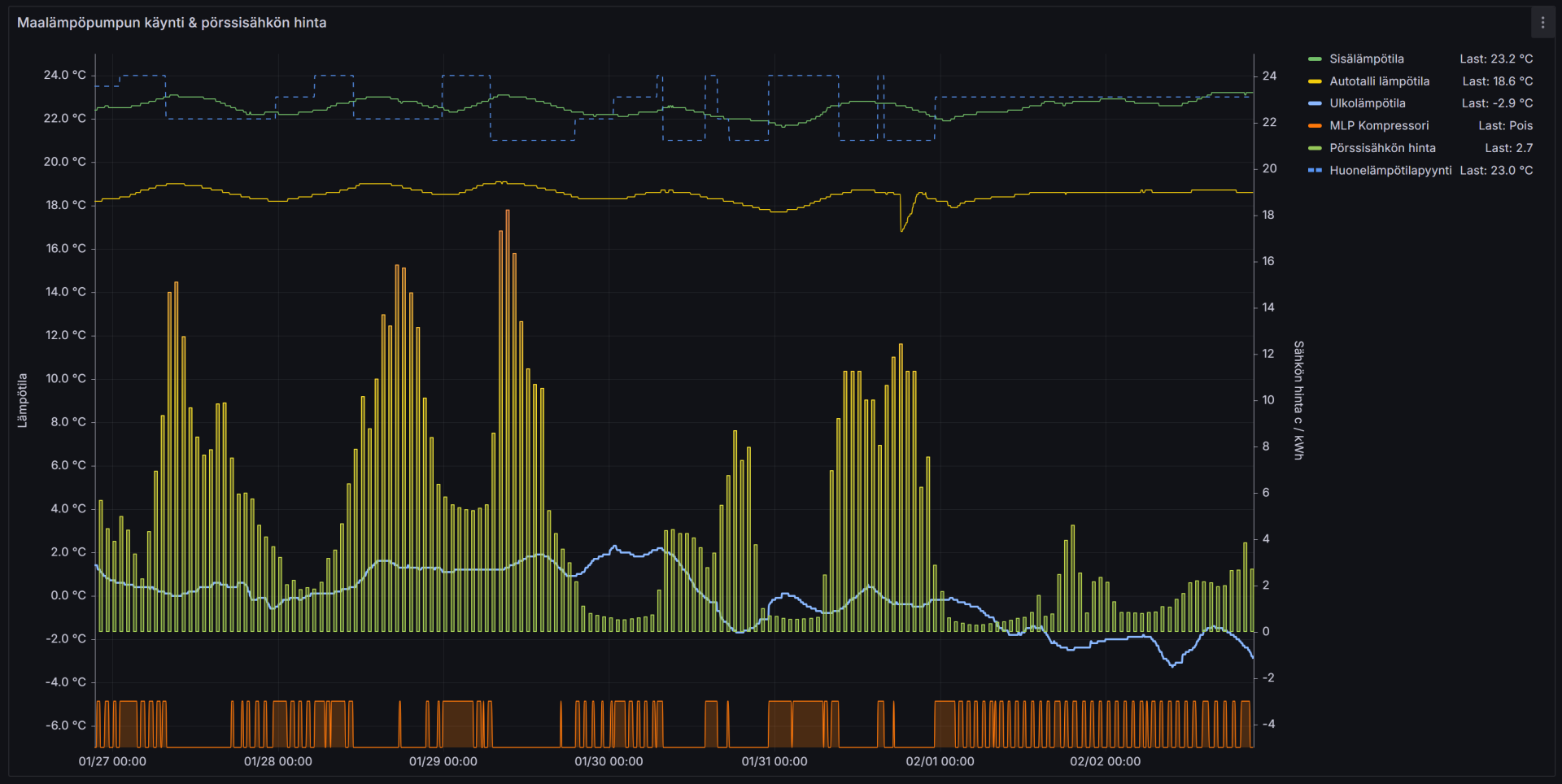Click the Lämpötila left axis title

[23, 400]
